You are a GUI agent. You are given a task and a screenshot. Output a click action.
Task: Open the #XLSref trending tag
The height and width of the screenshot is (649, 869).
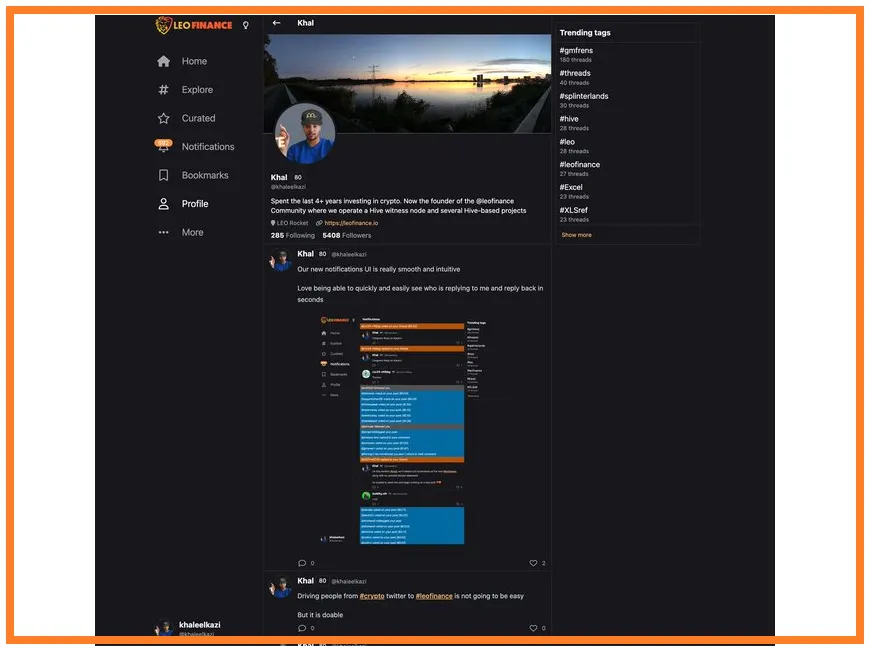573,210
